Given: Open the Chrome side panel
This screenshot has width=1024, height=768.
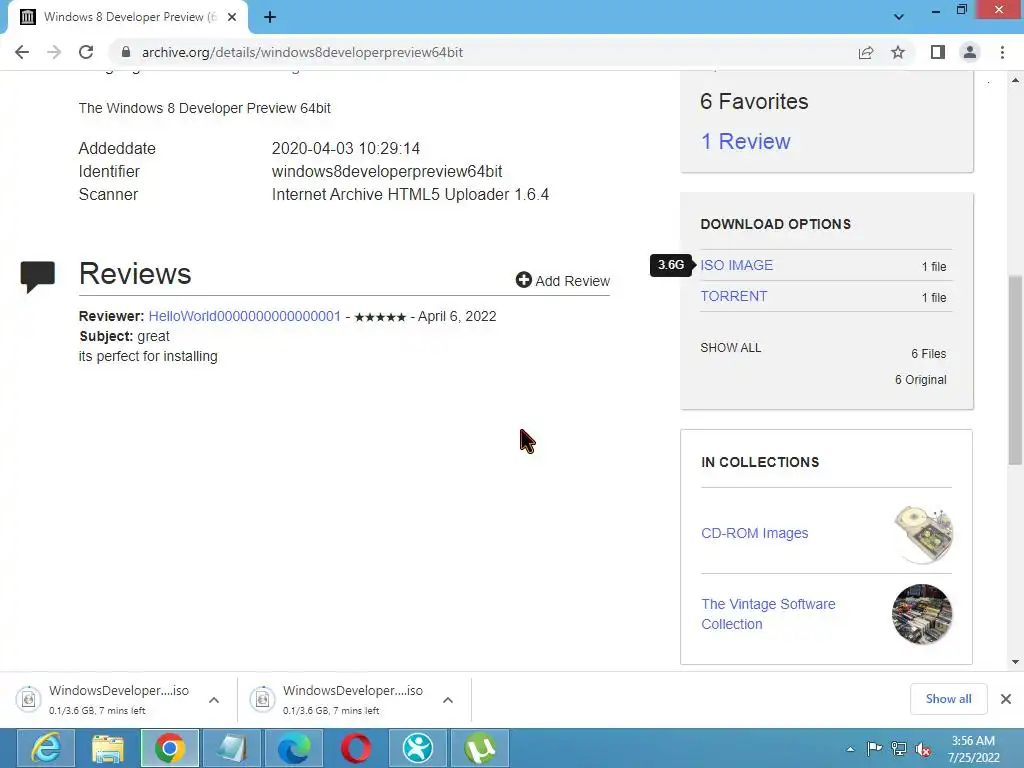Looking at the screenshot, I should tap(938, 52).
